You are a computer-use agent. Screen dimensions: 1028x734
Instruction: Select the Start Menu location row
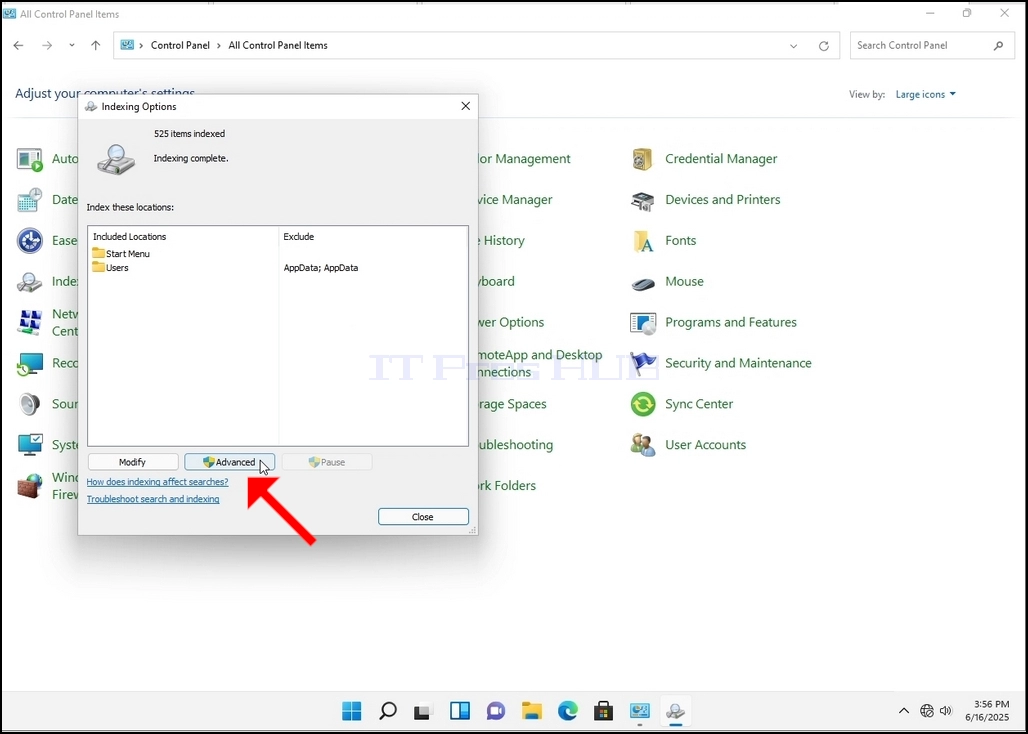point(278,254)
